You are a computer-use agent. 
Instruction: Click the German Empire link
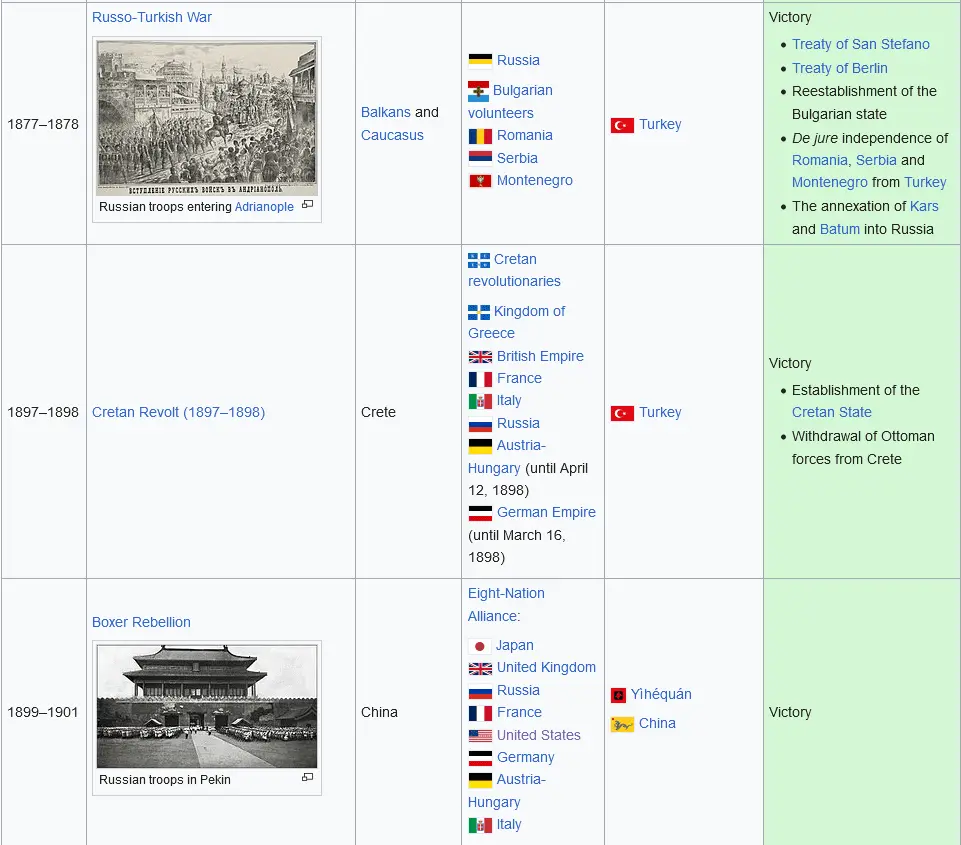pyautogui.click(x=546, y=512)
